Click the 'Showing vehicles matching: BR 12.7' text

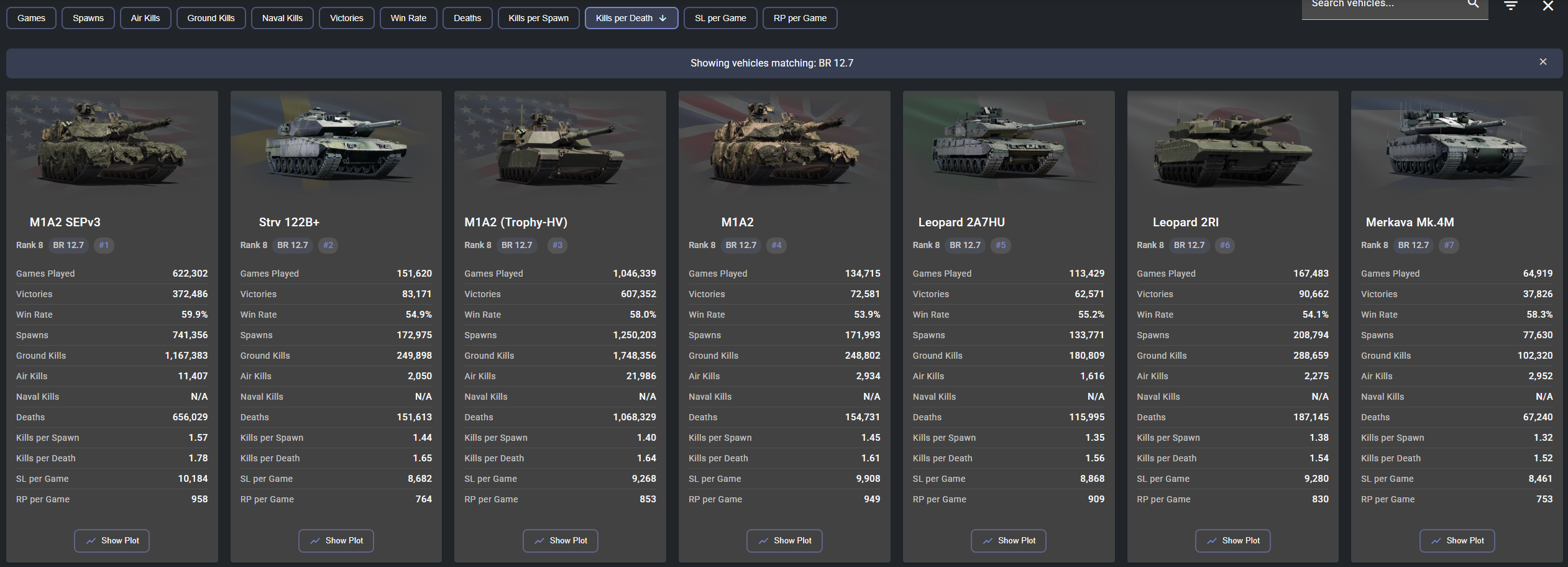[x=772, y=63]
